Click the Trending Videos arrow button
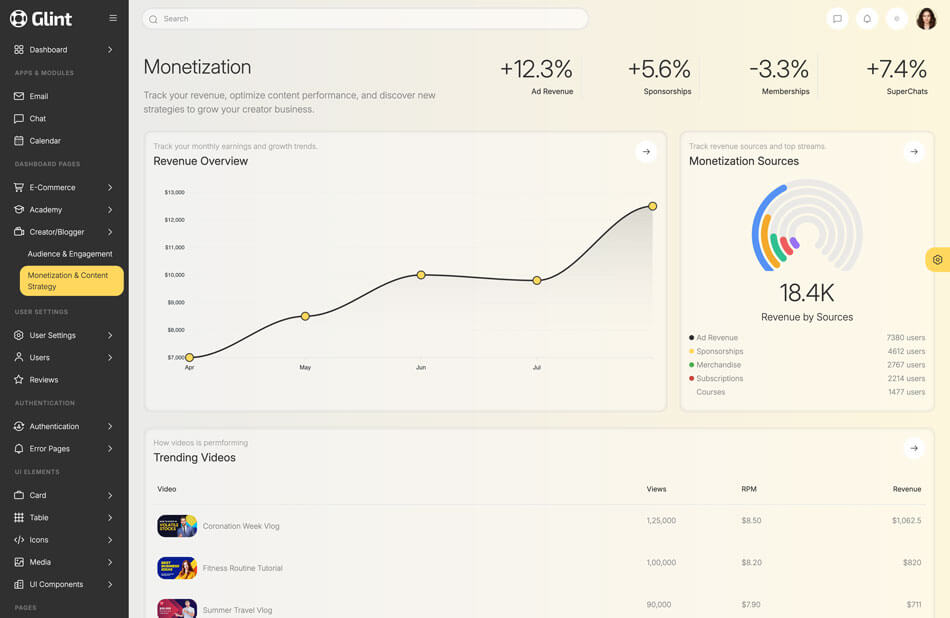 click(913, 448)
